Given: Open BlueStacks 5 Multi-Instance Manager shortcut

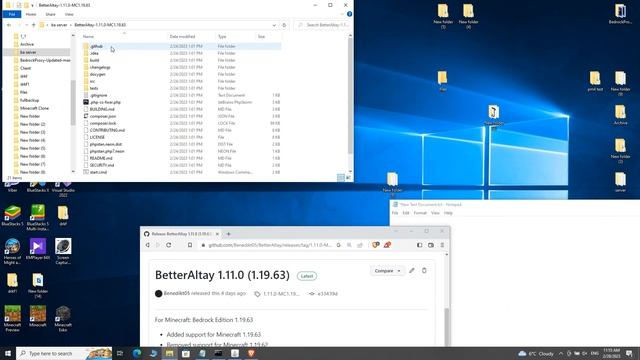Looking at the screenshot, I should click(x=38, y=217).
